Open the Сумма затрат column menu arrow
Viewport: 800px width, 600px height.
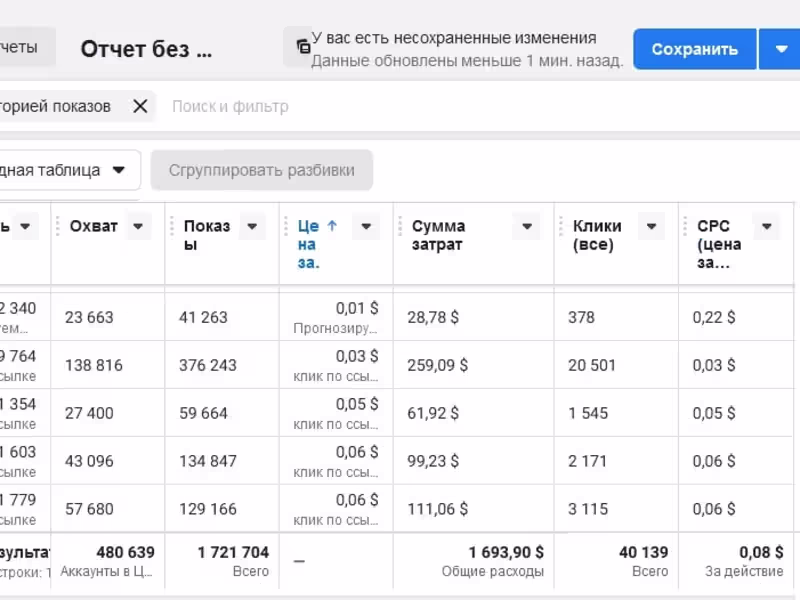(527, 226)
